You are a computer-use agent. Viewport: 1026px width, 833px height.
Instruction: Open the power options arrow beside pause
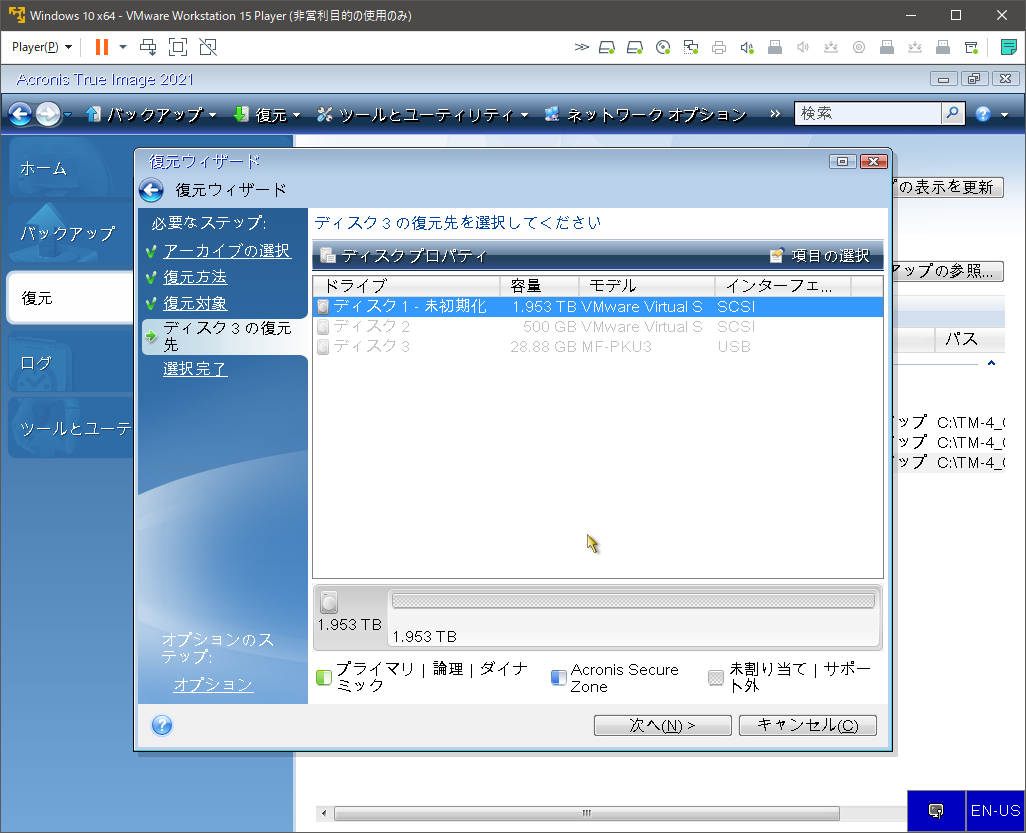(x=122, y=47)
